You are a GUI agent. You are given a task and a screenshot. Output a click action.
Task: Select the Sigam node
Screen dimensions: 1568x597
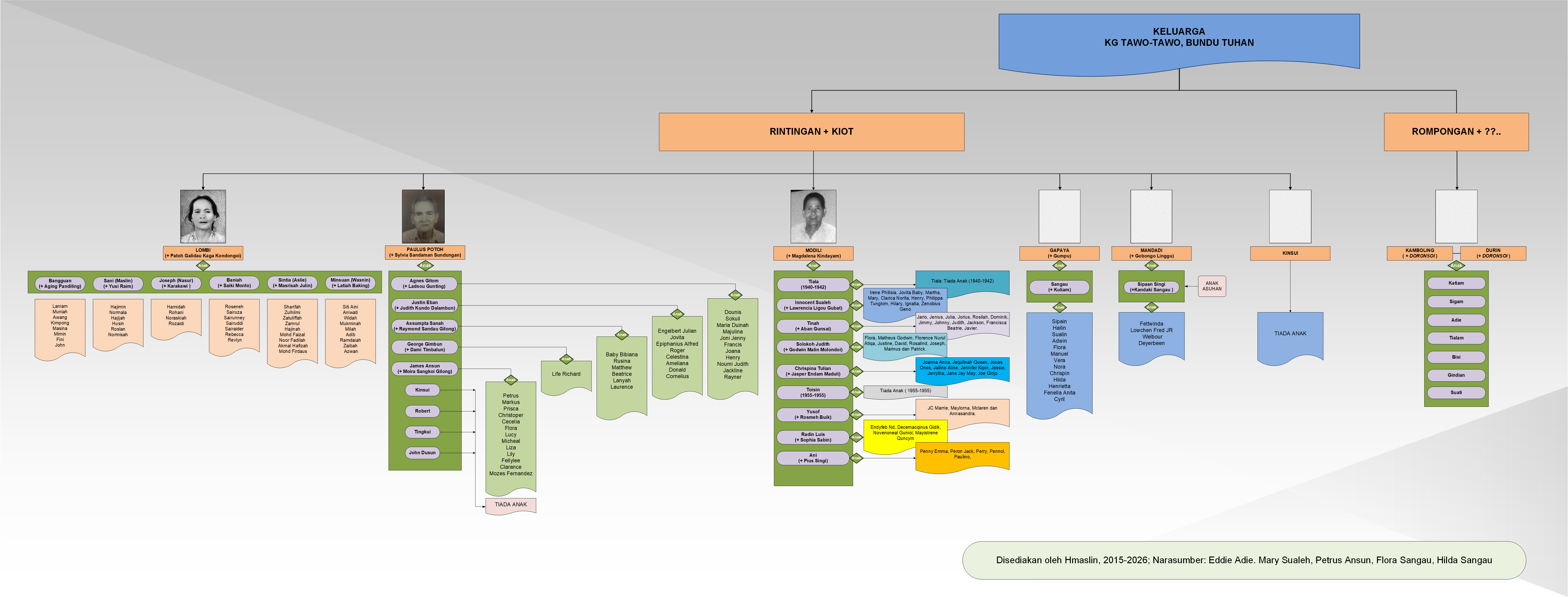1456,302
